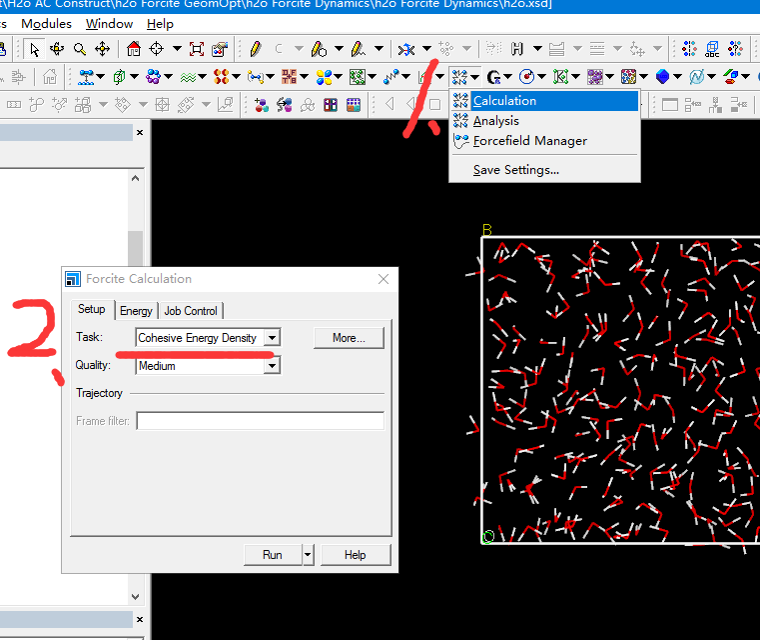Image resolution: width=760 pixels, height=640 pixels.
Task: Click the GULP module G icon
Action: point(493,77)
